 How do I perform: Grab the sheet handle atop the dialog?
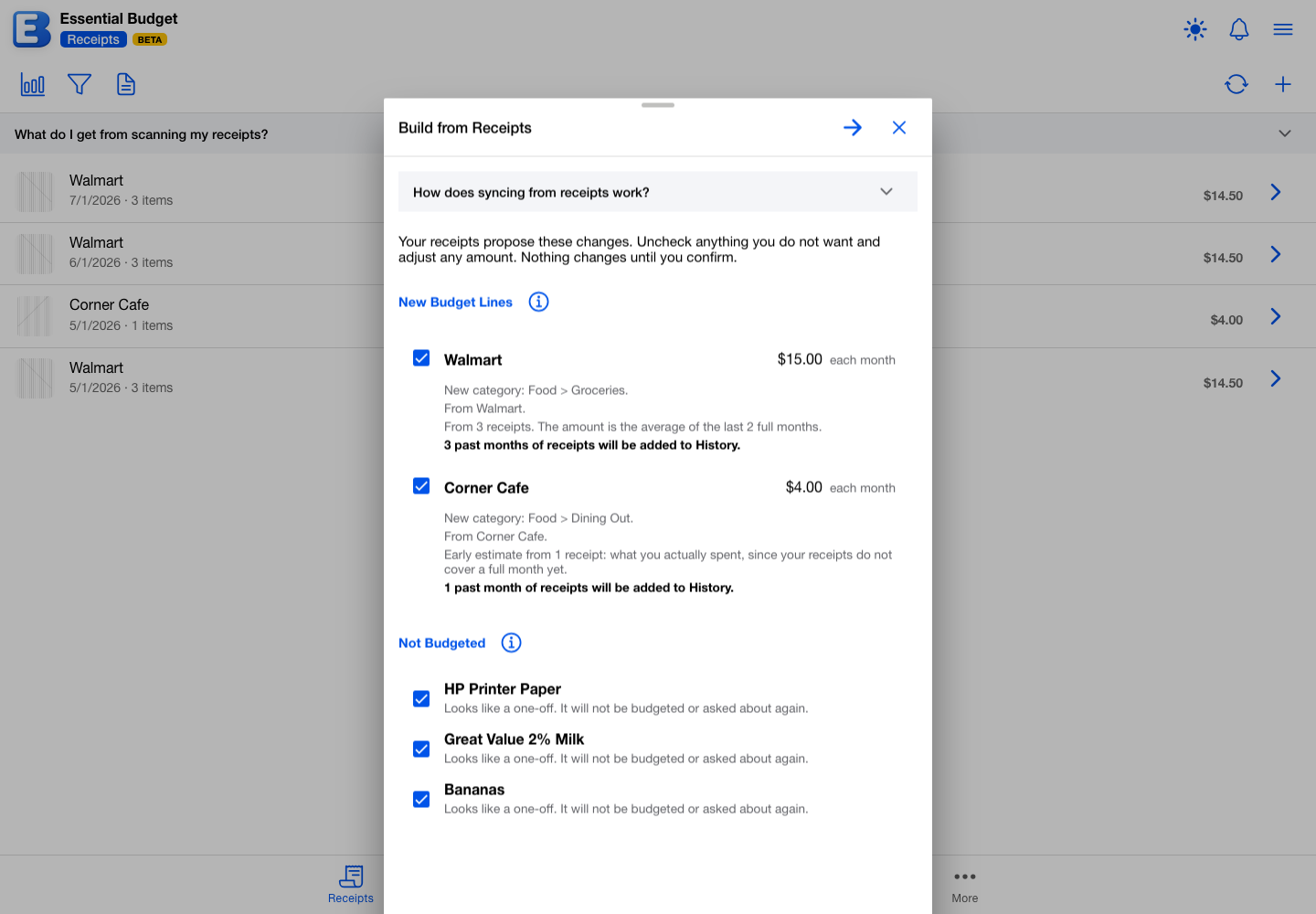[x=658, y=105]
